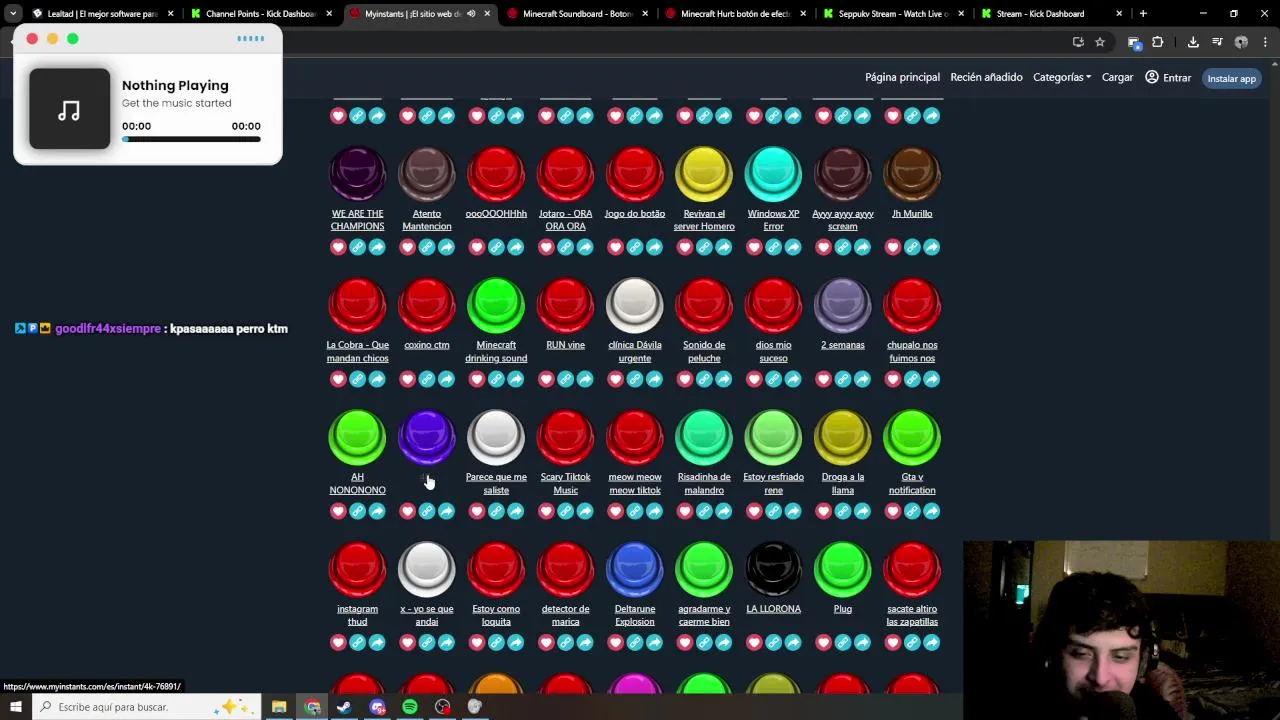Copy link for Sonido de peluche sound
This screenshot has width=1280, height=720.
(704, 379)
